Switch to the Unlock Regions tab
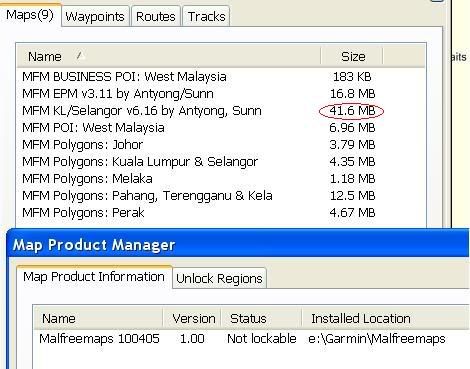Viewport: 470px width, 369px height. point(219,278)
